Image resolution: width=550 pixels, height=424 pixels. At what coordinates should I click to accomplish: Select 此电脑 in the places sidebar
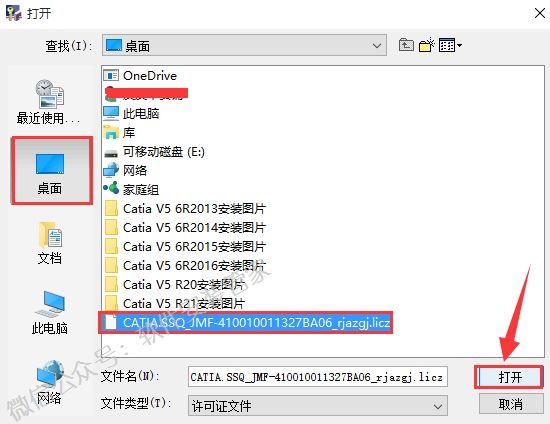coord(49,312)
